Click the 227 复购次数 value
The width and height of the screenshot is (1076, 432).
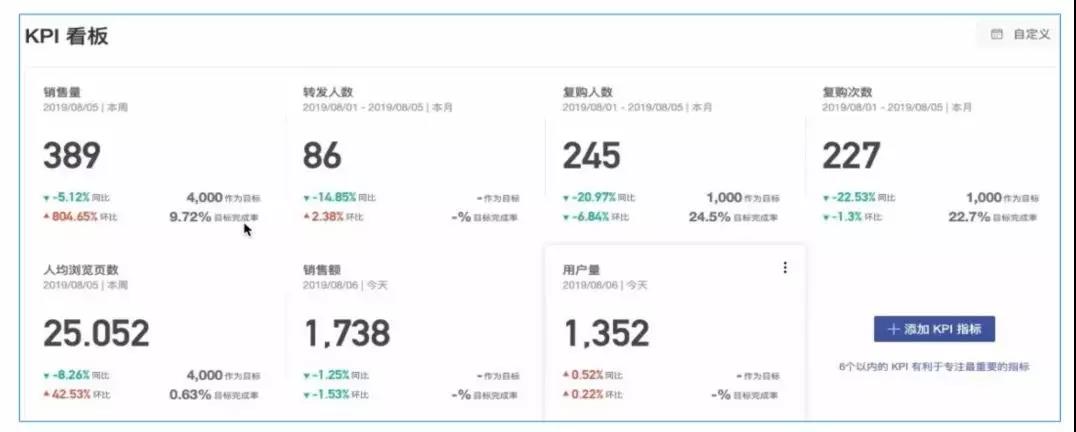click(x=851, y=156)
